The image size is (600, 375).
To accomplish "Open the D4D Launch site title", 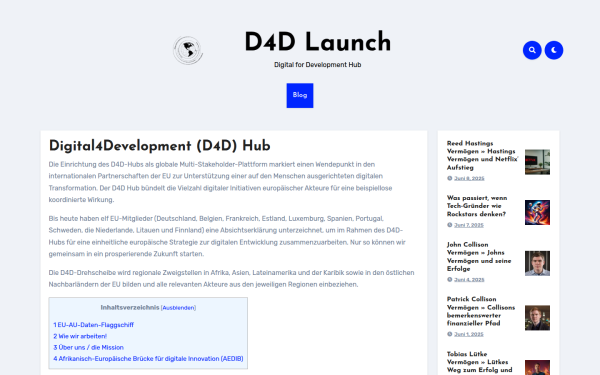I will (x=318, y=42).
